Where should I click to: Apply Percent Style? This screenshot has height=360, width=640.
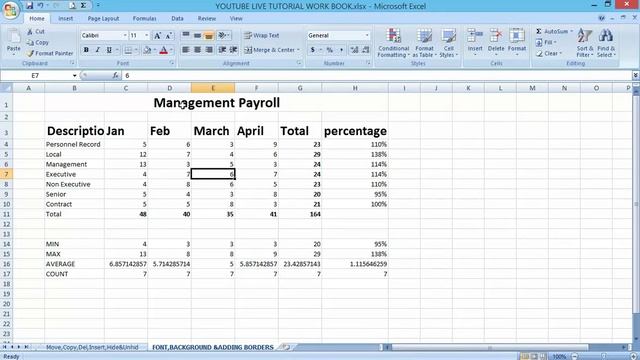pyautogui.click(x=330, y=50)
